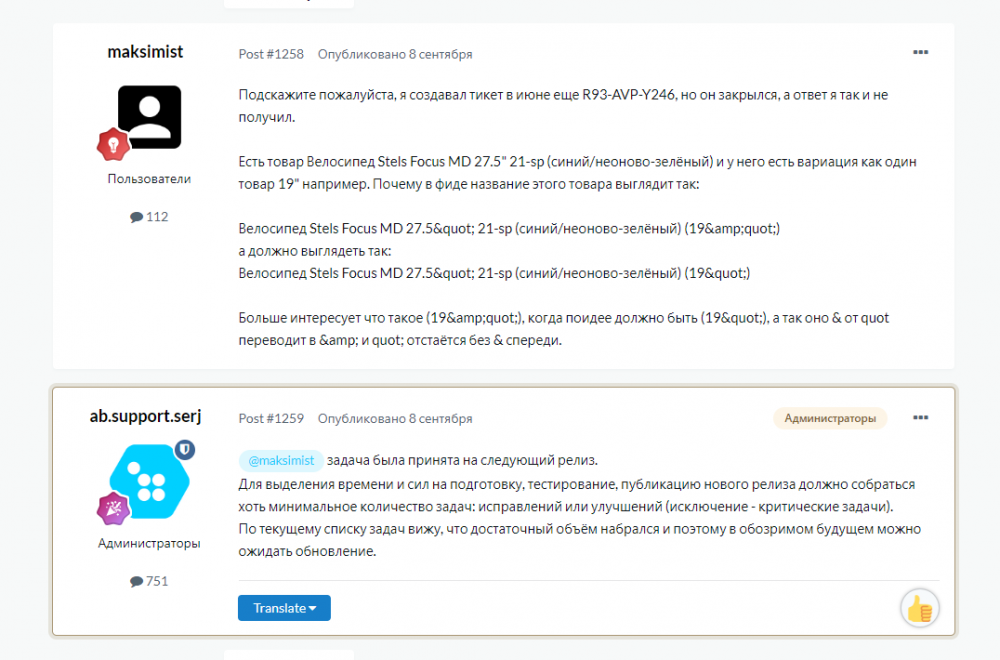The image size is (1000, 660).
Task: Click the 751 posts comment icon
Action: pos(136,581)
